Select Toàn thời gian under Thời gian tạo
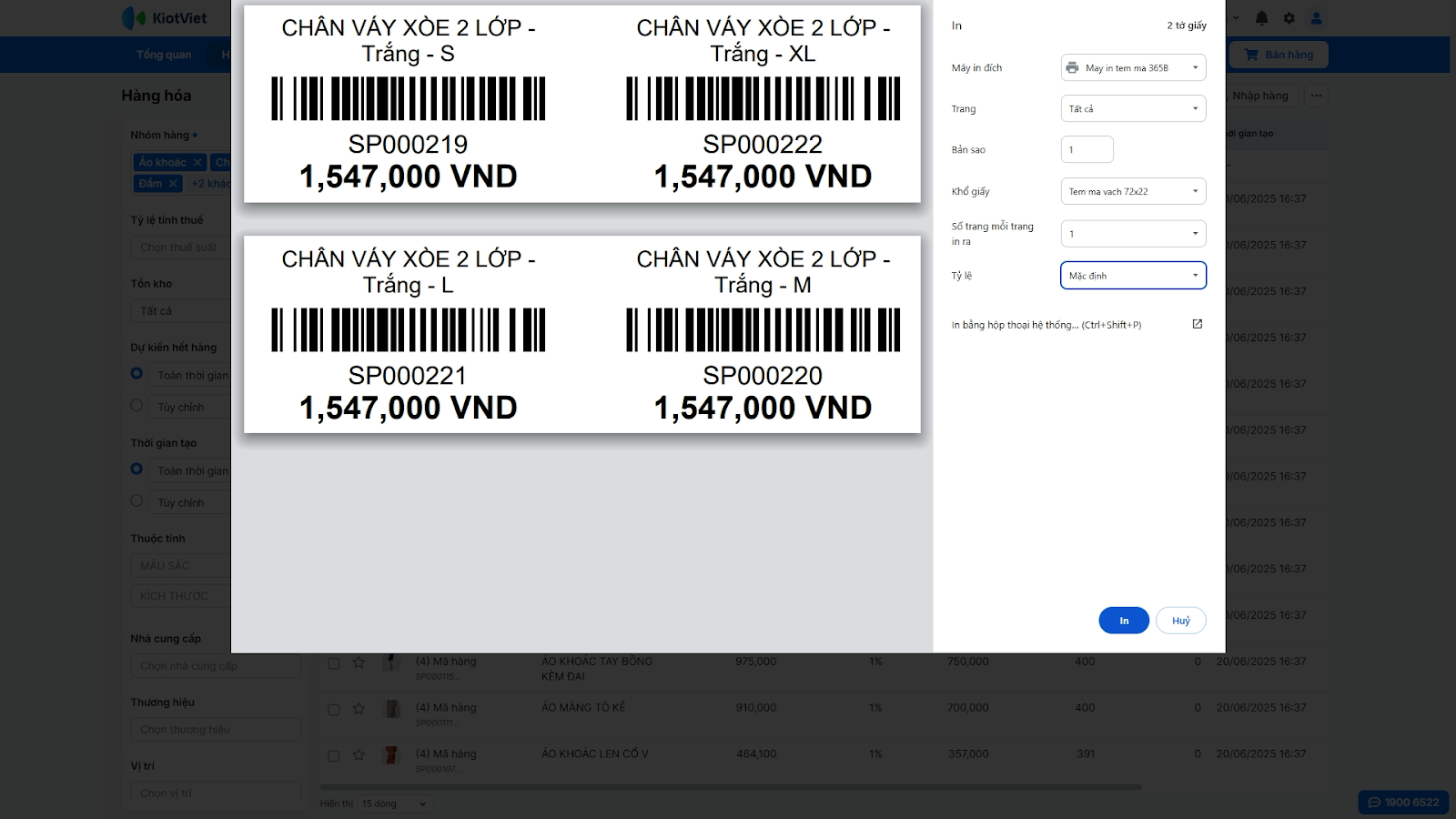Viewport: 1456px width, 819px height. tap(136, 469)
